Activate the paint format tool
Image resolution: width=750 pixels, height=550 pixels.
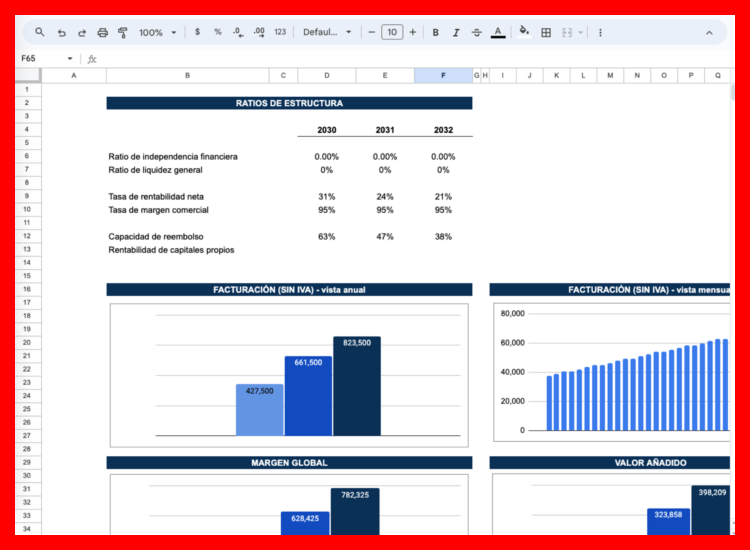[x=123, y=33]
